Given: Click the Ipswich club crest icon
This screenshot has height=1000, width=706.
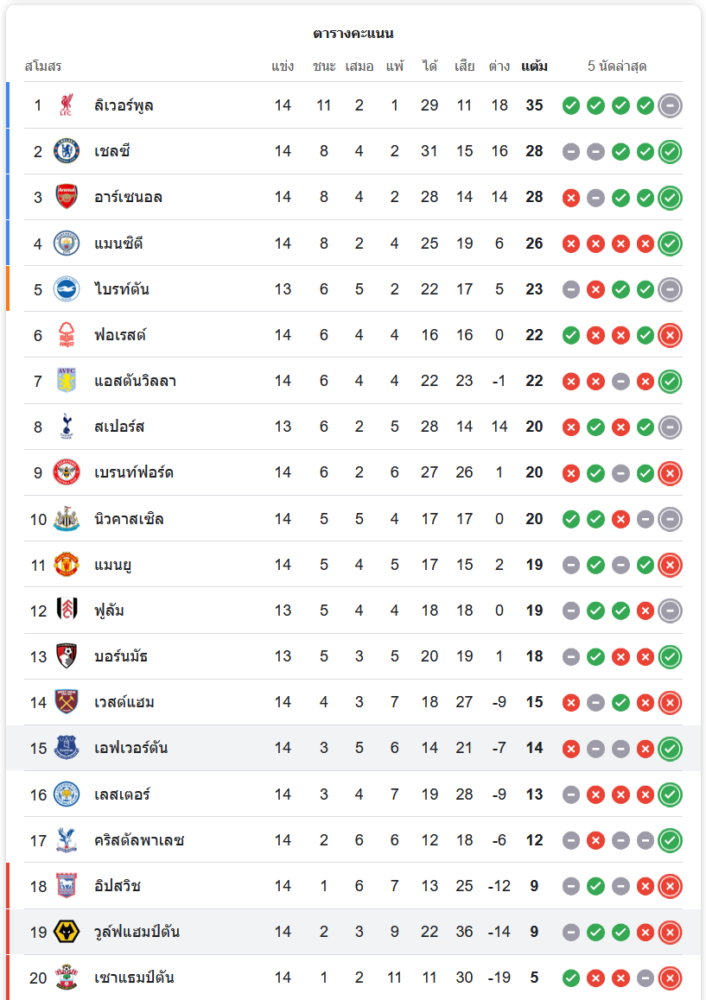Looking at the screenshot, I should [x=67, y=886].
